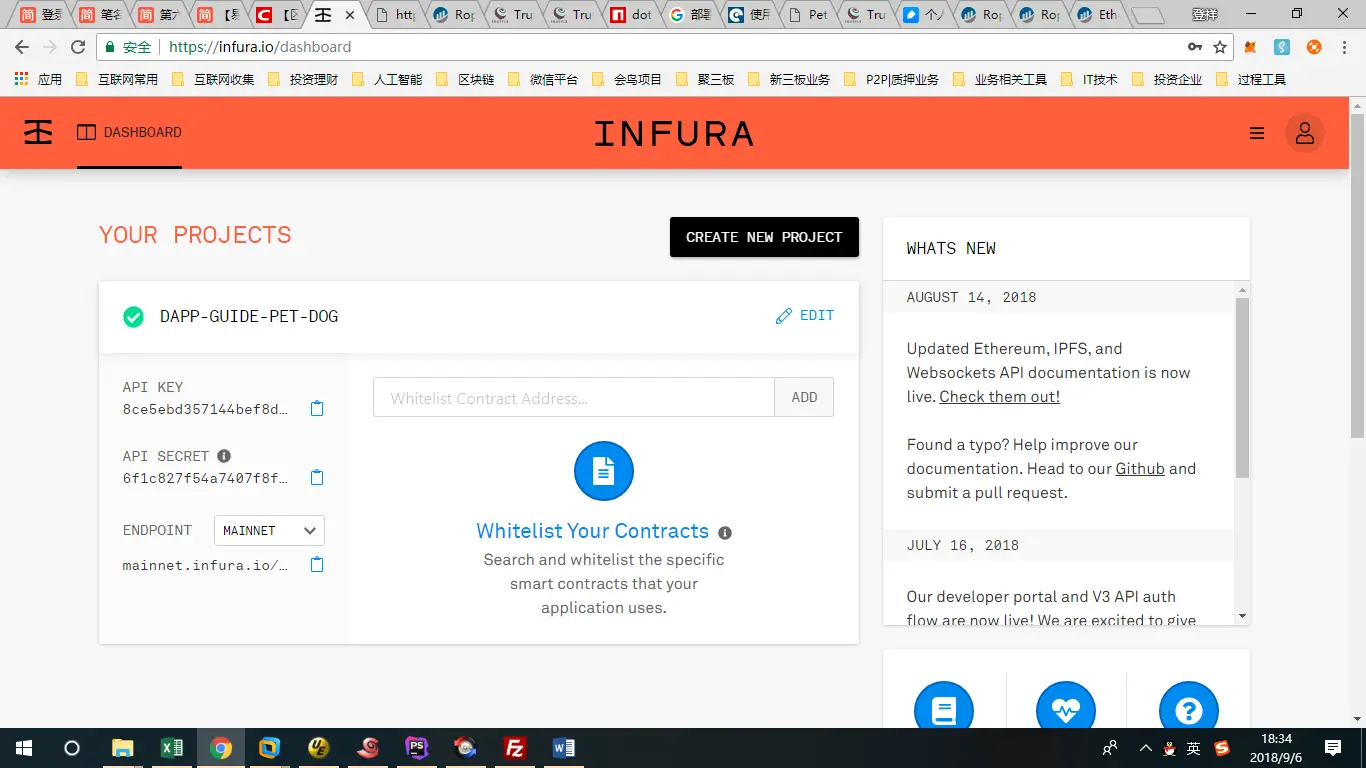Screen dimensions: 1366x768
Task: Open the Github link in Whats New
Action: click(x=1140, y=469)
